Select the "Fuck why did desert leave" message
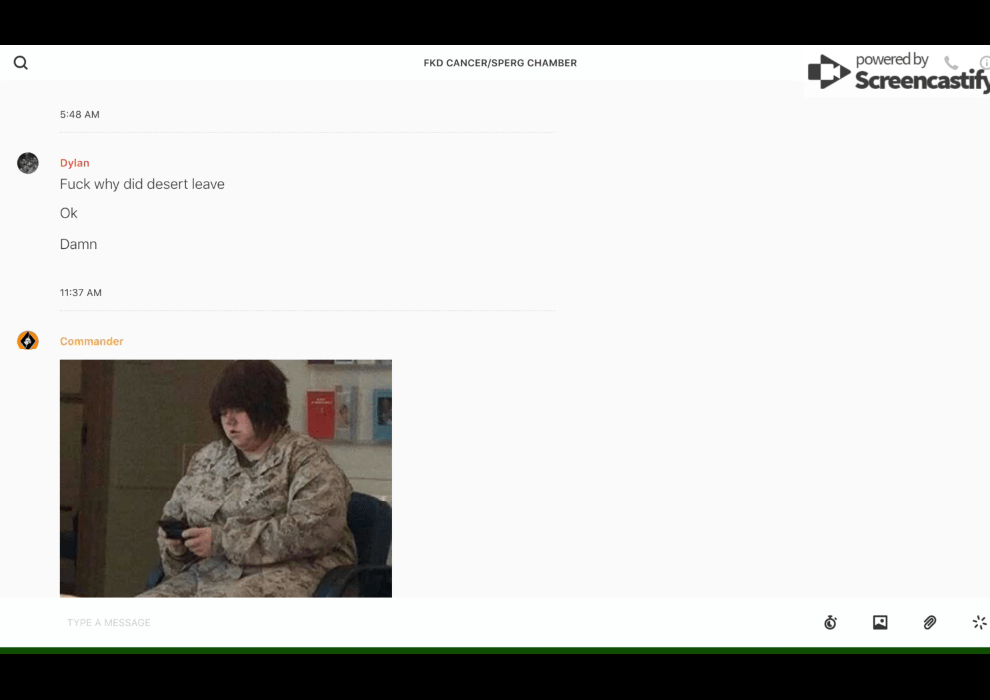 point(142,184)
